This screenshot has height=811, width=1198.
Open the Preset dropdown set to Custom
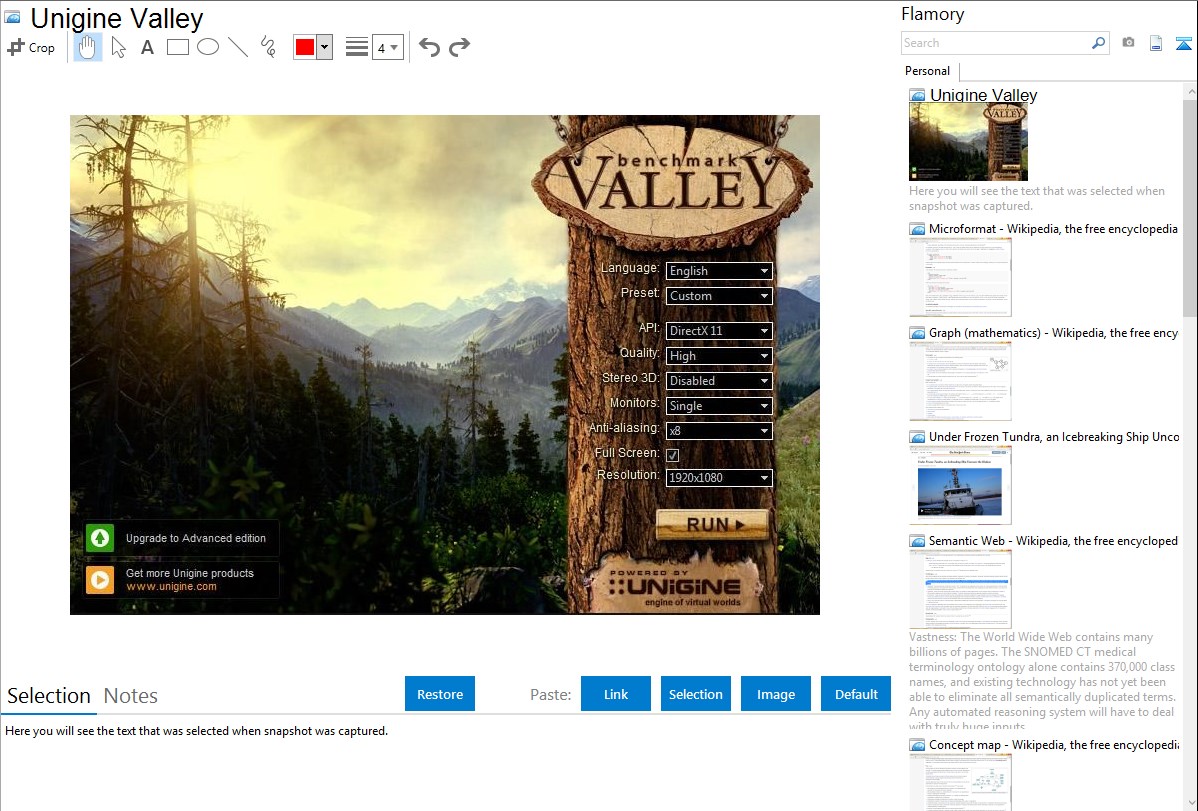click(719, 296)
